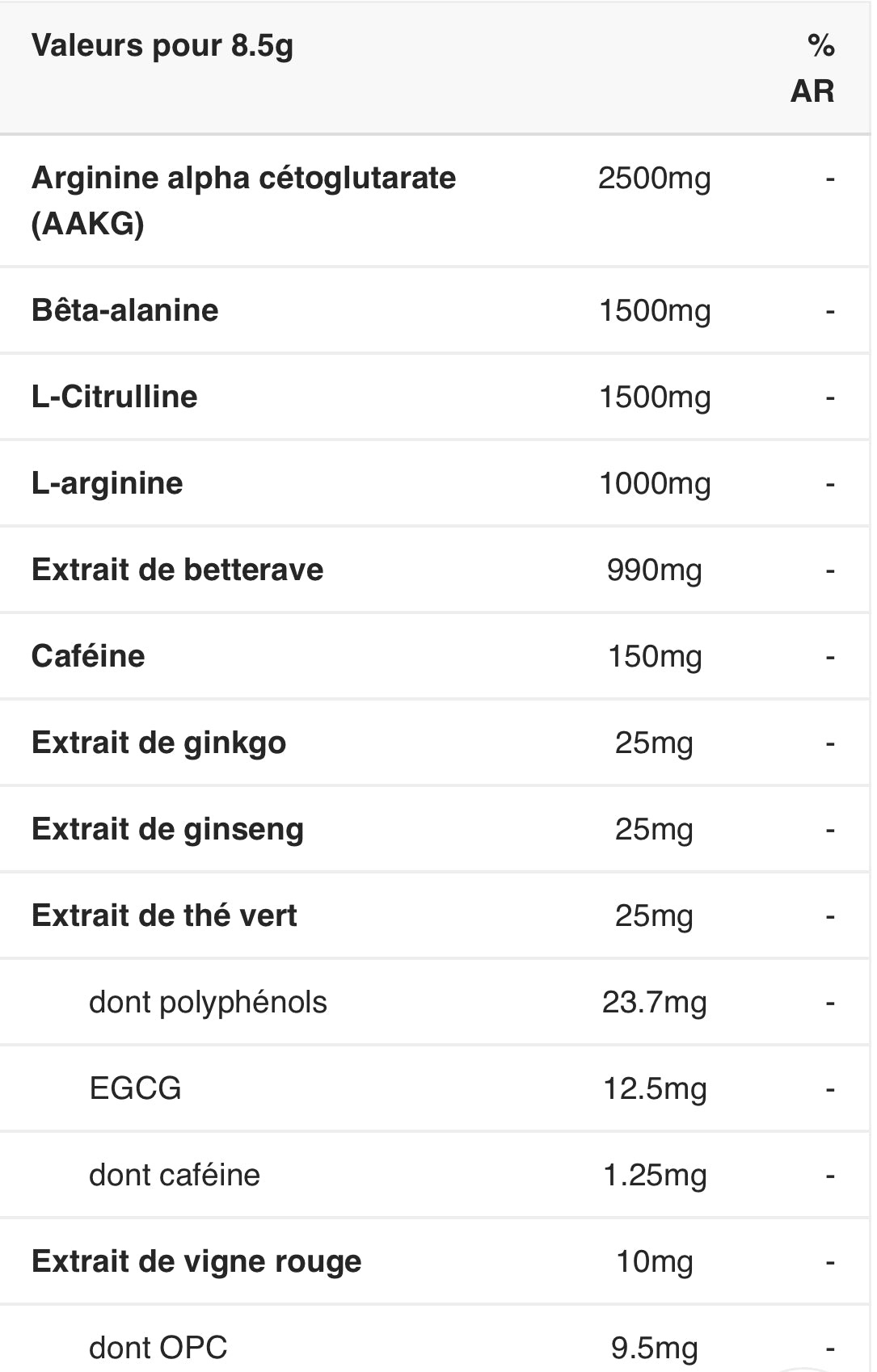877x1372 pixels.
Task: Click the "Valeurs pour 8.5g" header
Action: (x=162, y=46)
